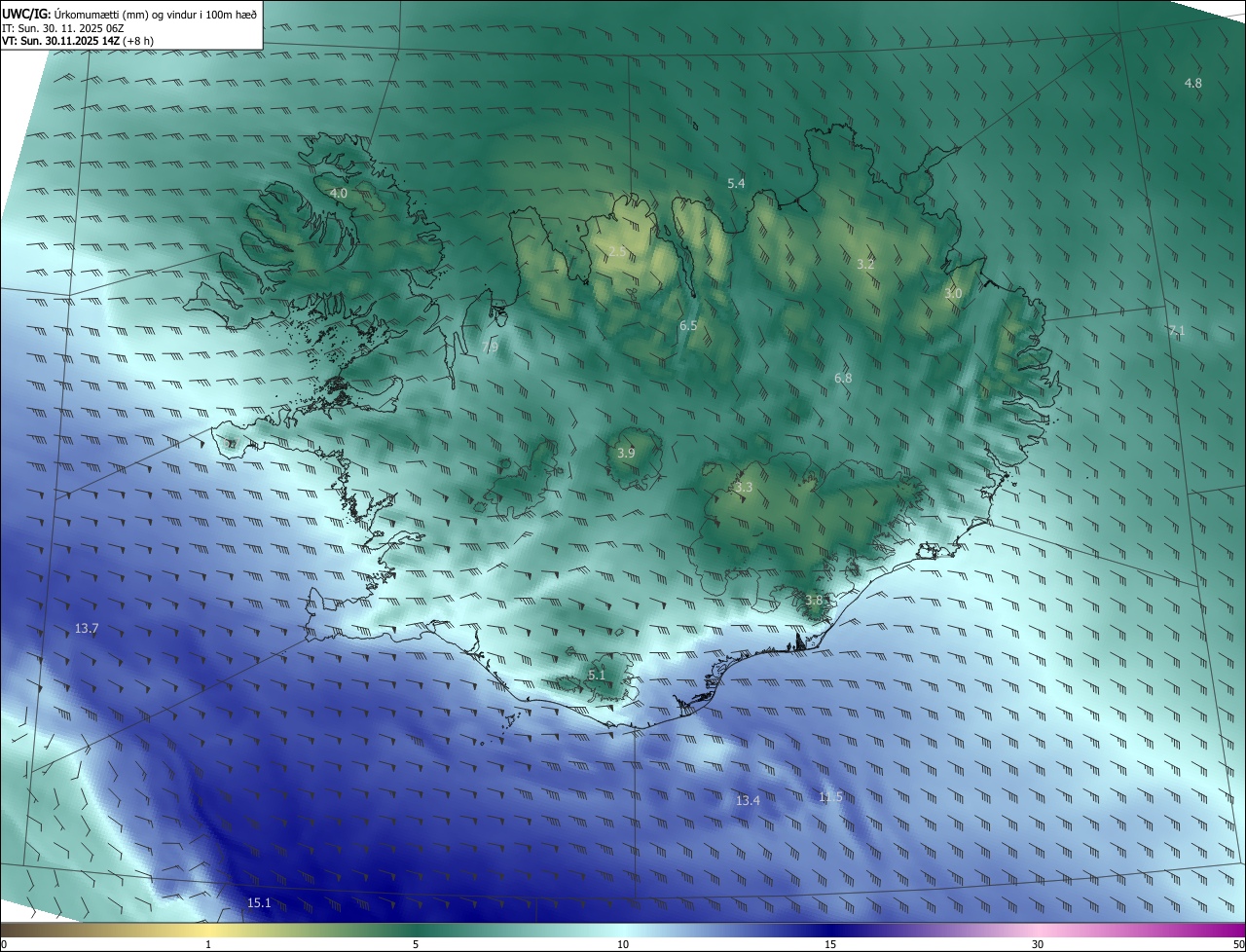This screenshot has height=952, width=1246.
Task: Click the 15.1 value at the bottom
Action: tap(259, 904)
